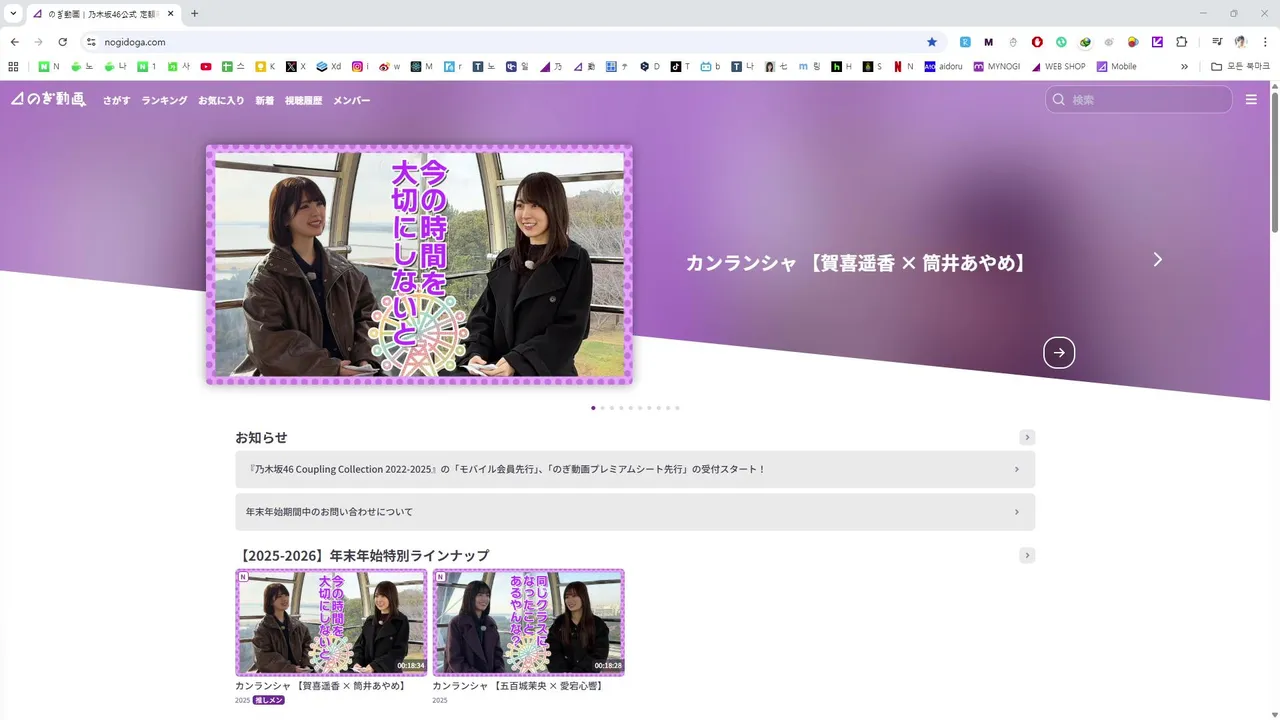Open the ランキング menu
Screen dimensions: 1280x720
coord(164,100)
